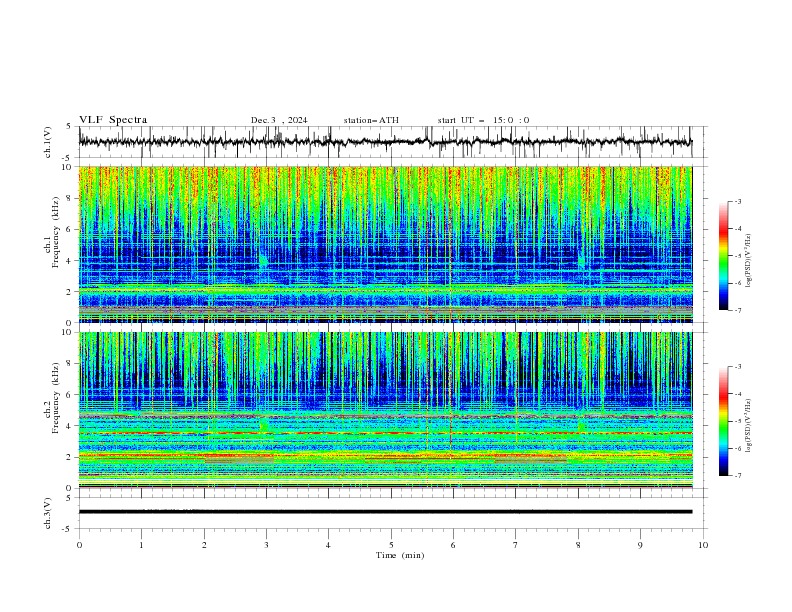792x612 pixels.
Task: Click the ch.2 "Frequency (kHz)" axis label
Action: (56, 397)
